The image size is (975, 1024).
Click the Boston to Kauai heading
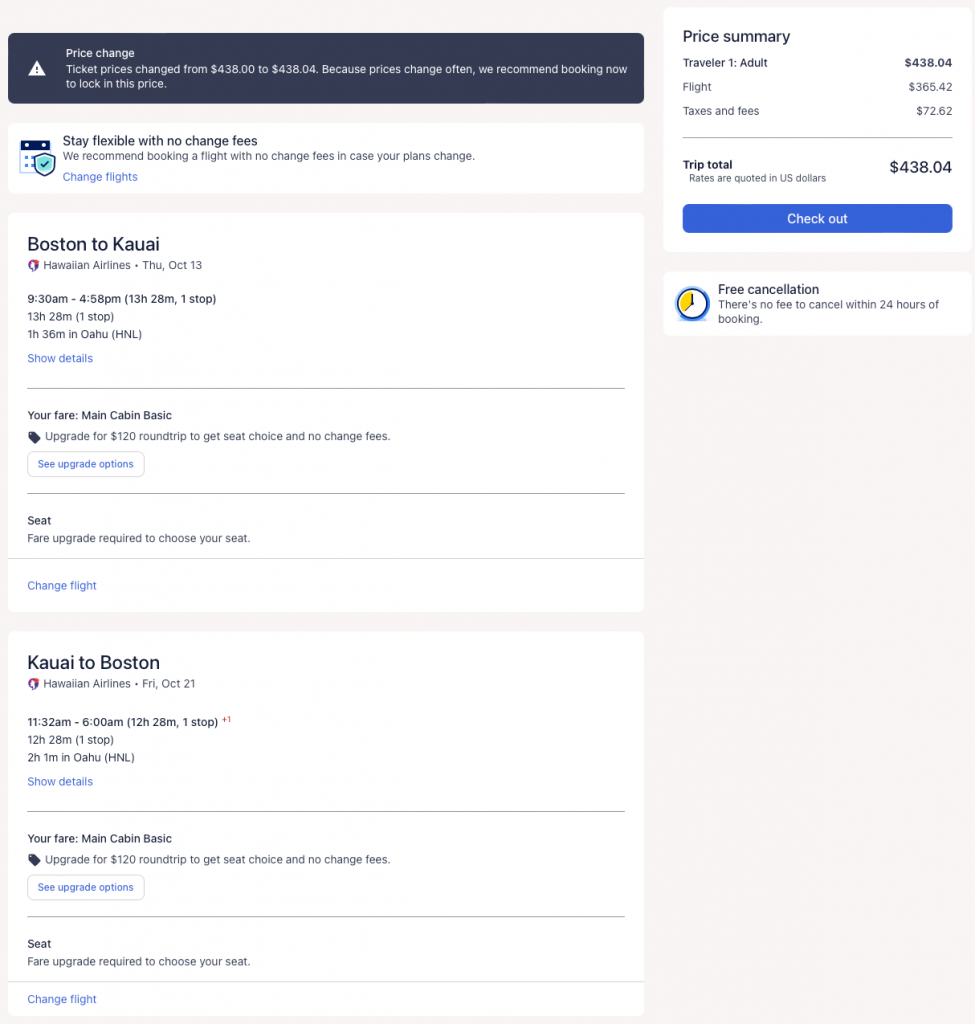pyautogui.click(x=93, y=244)
